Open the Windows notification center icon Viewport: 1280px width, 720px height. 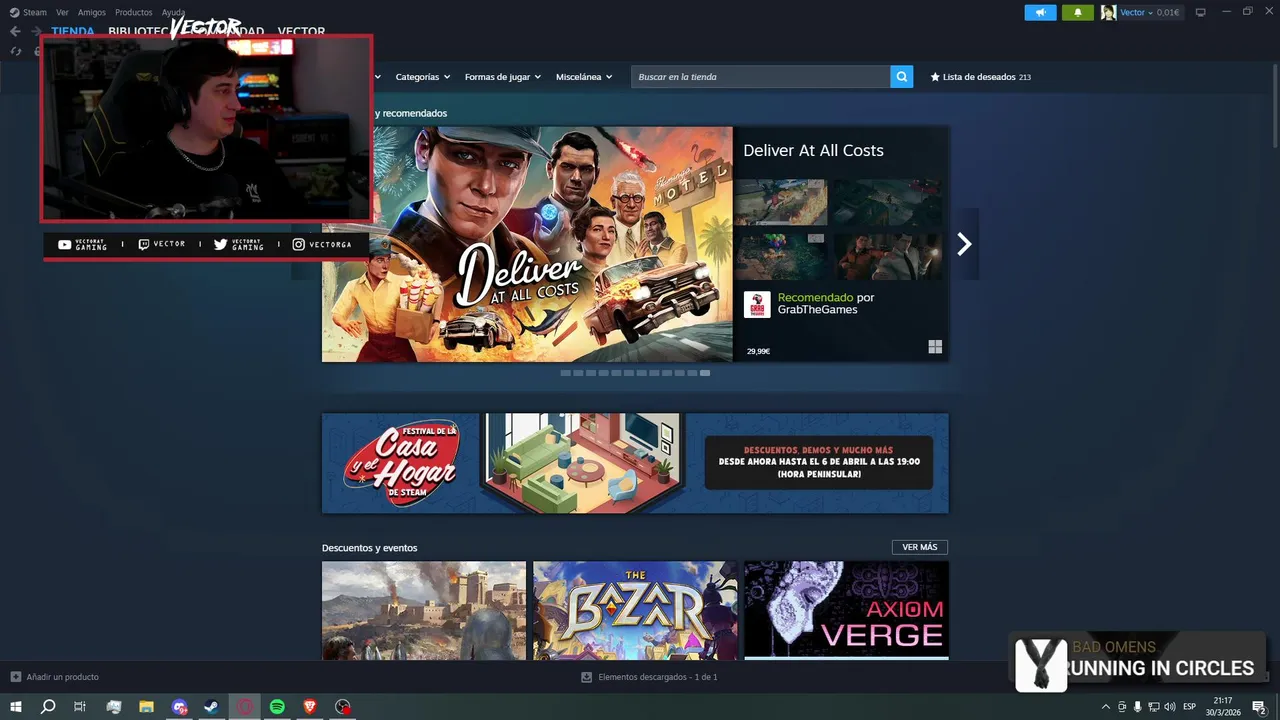pos(1259,707)
